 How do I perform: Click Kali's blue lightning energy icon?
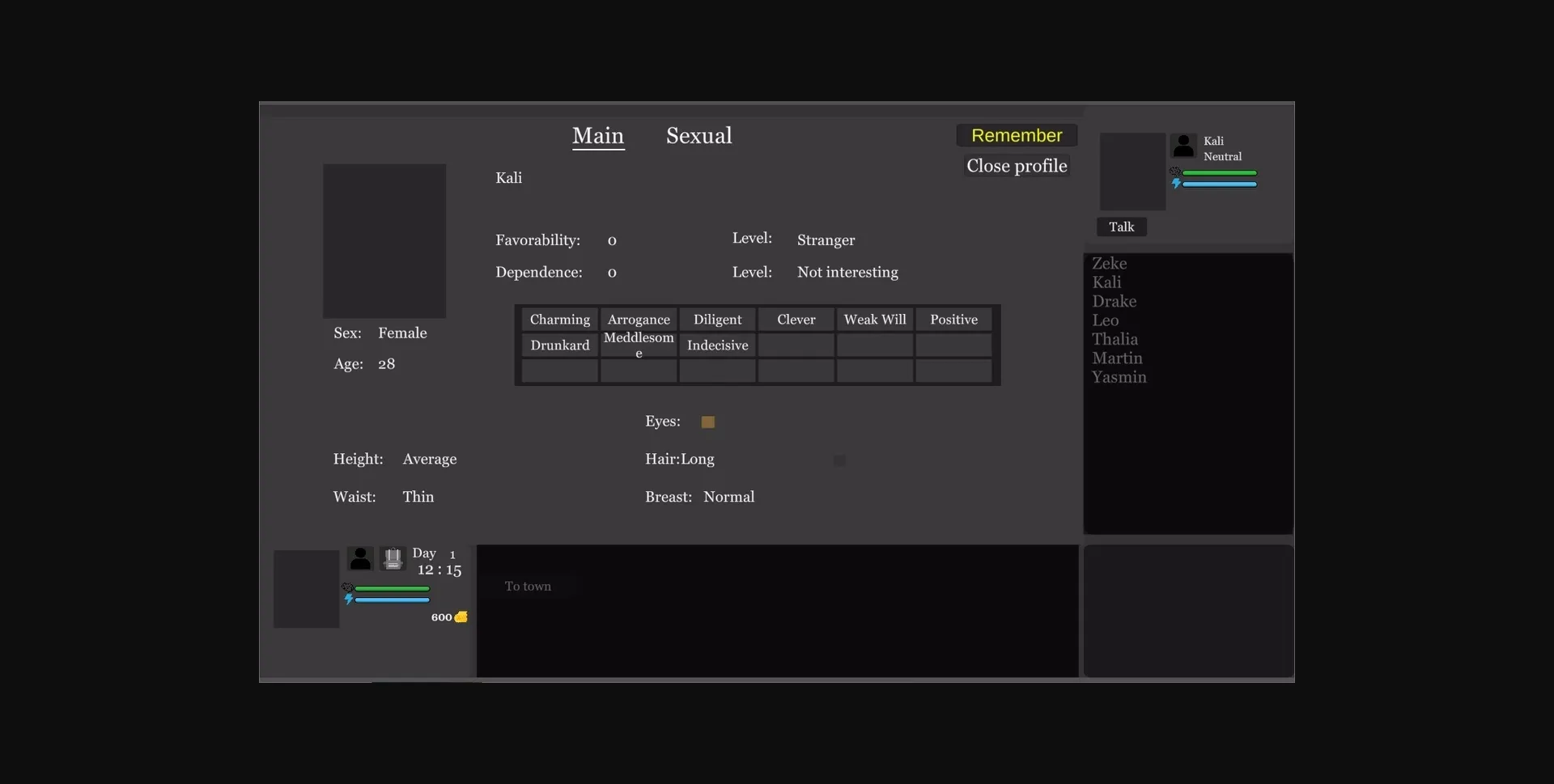pyautogui.click(x=1176, y=184)
